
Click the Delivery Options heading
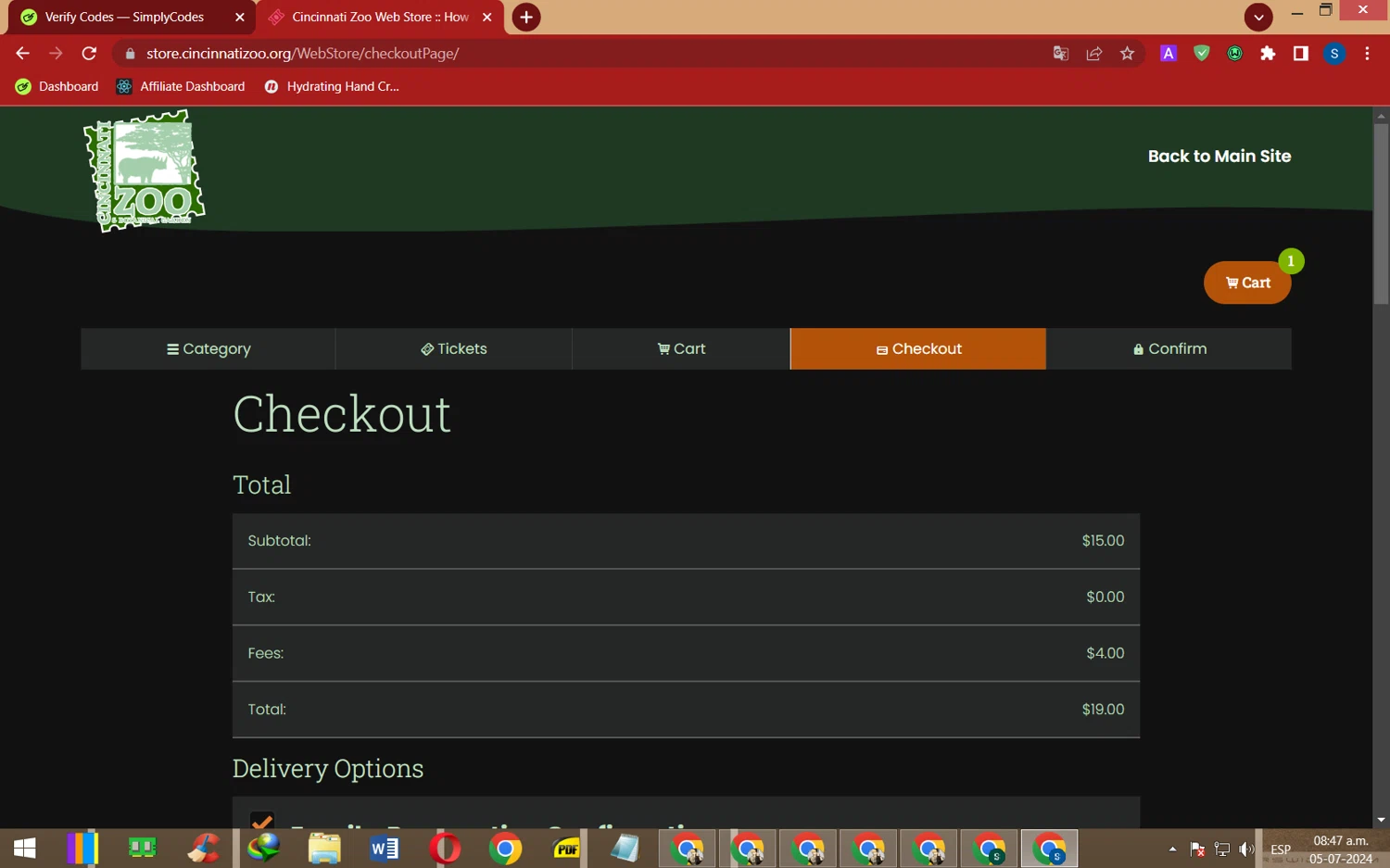[x=328, y=769]
